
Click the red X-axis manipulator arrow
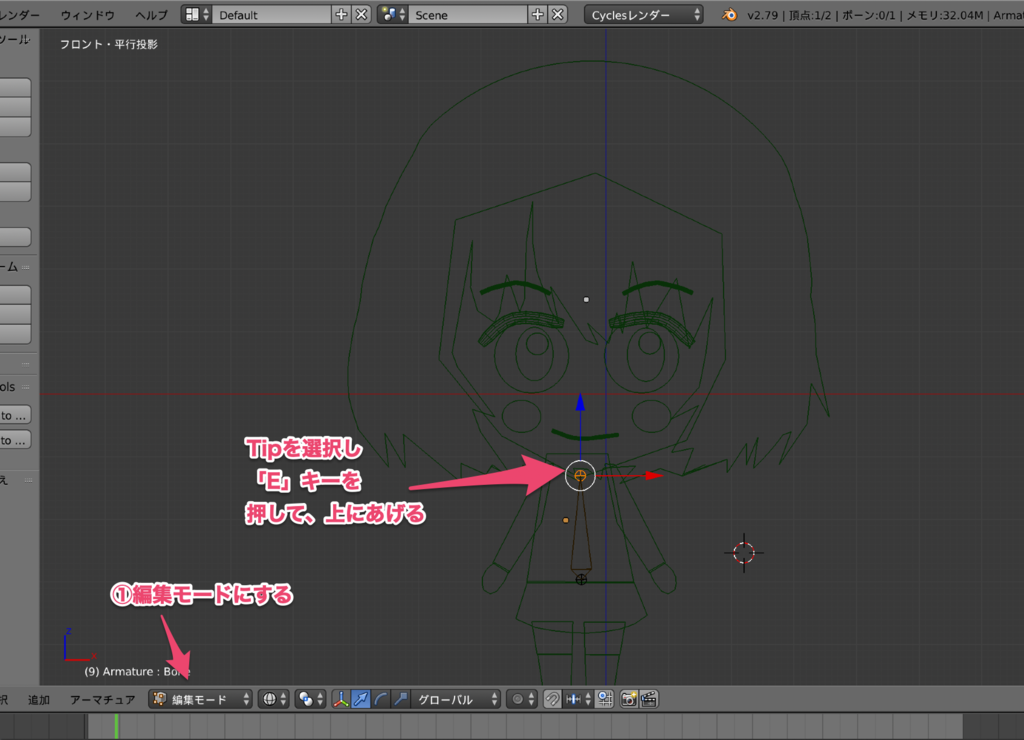coord(654,475)
